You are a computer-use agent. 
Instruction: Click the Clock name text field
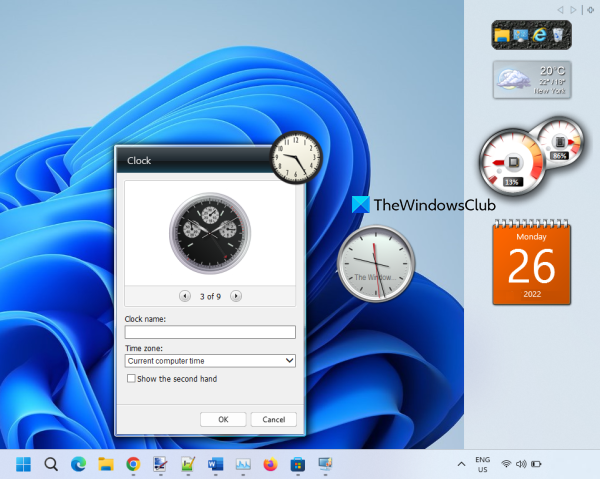210,332
